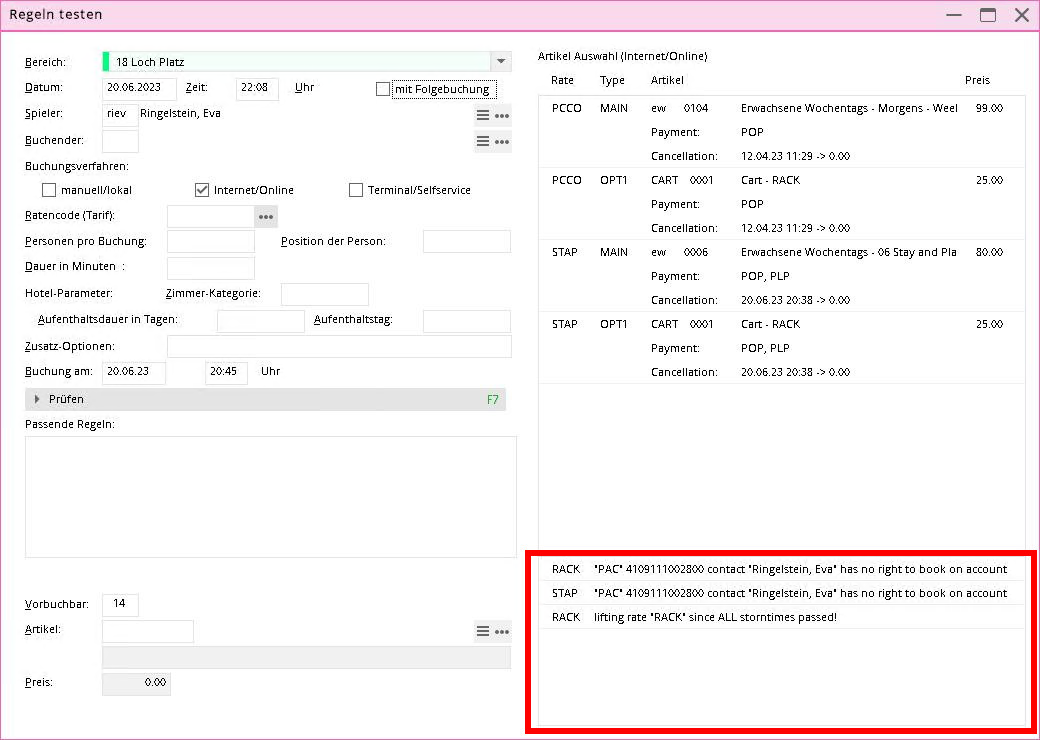
Task: Click the list icon beside Artikel field
Action: pos(483,631)
